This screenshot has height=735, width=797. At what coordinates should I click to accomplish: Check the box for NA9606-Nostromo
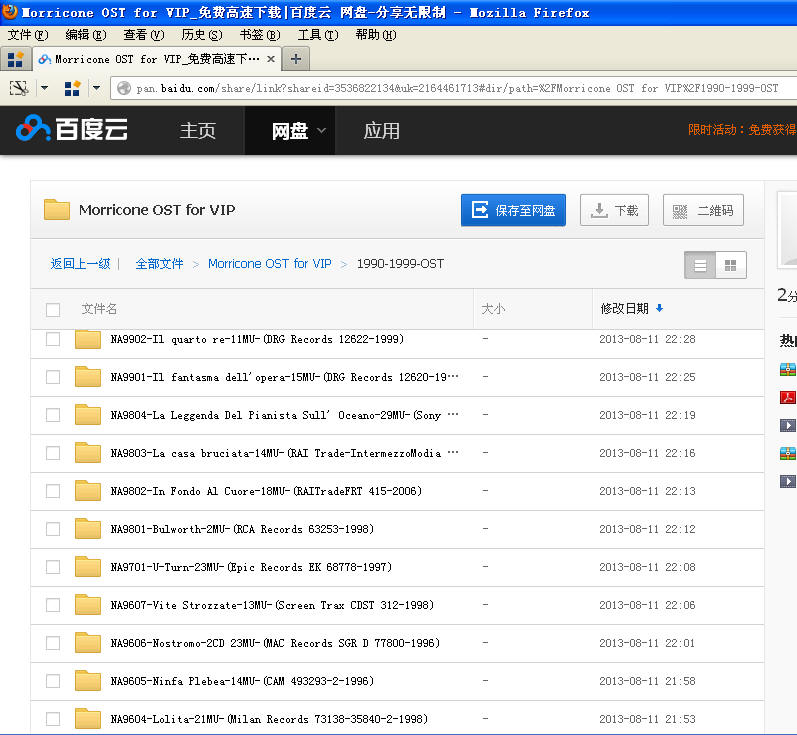pos(53,643)
